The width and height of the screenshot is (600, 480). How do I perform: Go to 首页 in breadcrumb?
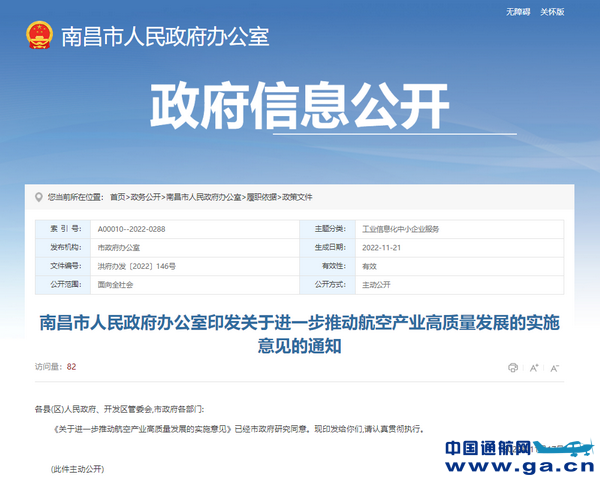pyautogui.click(x=118, y=197)
